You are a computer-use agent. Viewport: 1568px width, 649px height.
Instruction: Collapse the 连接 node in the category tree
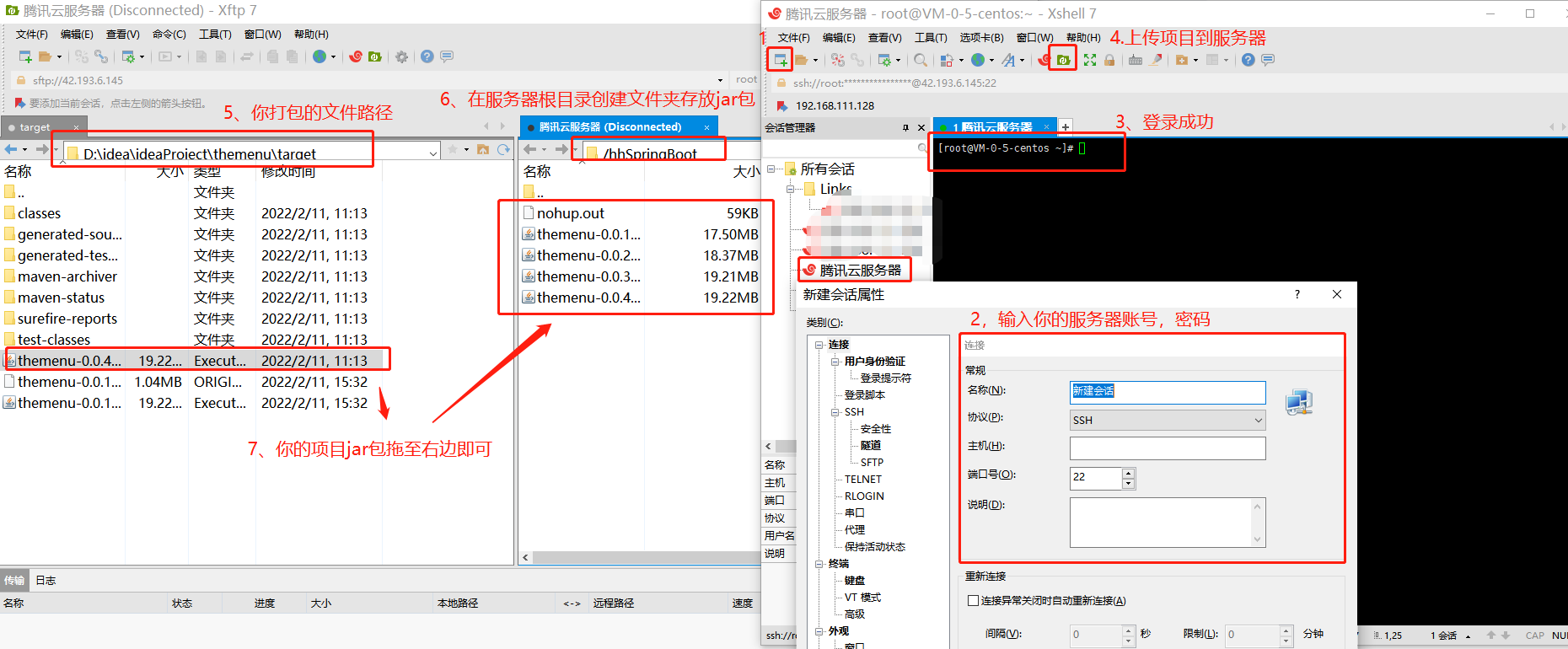point(819,345)
